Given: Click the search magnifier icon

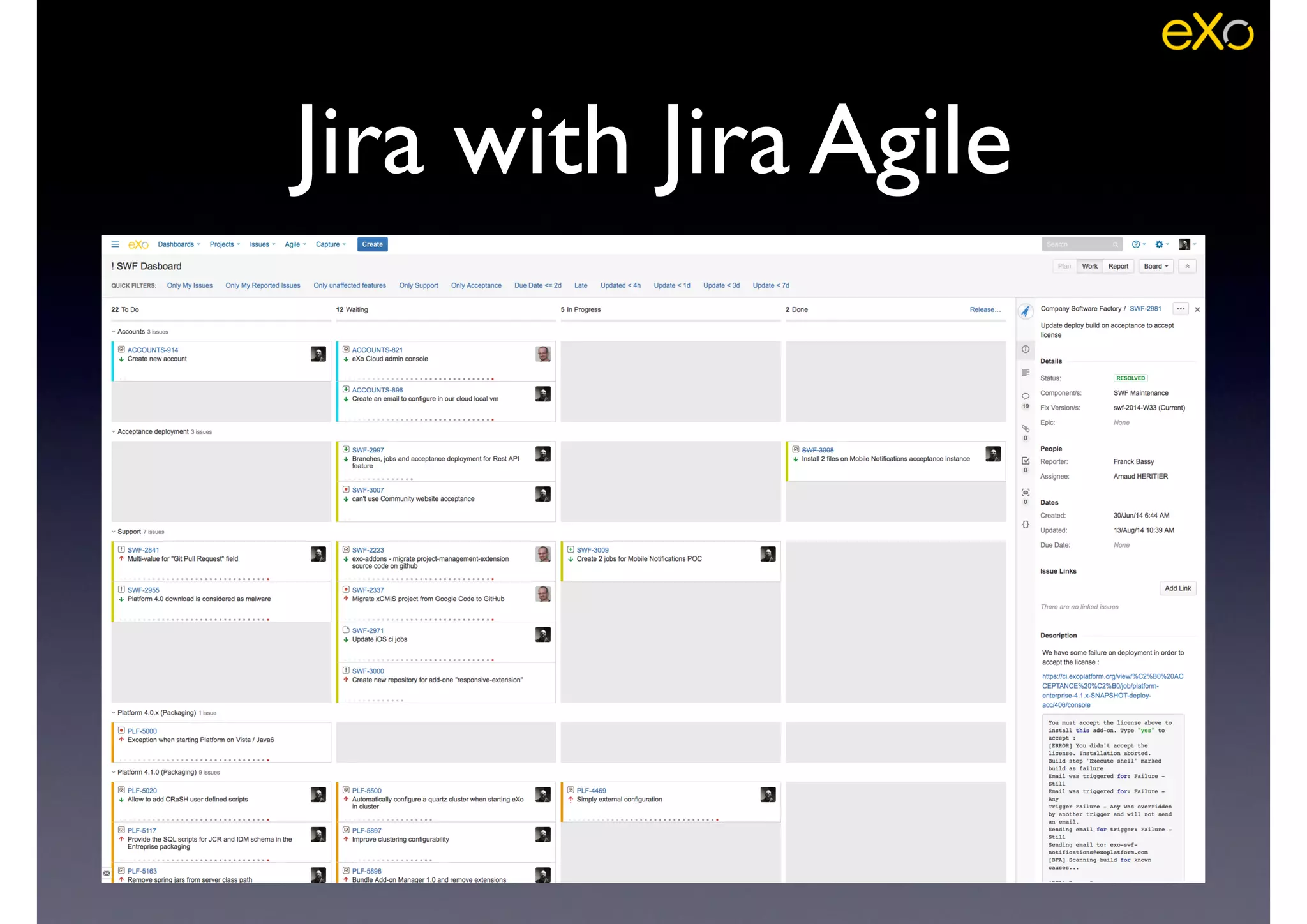Looking at the screenshot, I should coord(1115,244).
